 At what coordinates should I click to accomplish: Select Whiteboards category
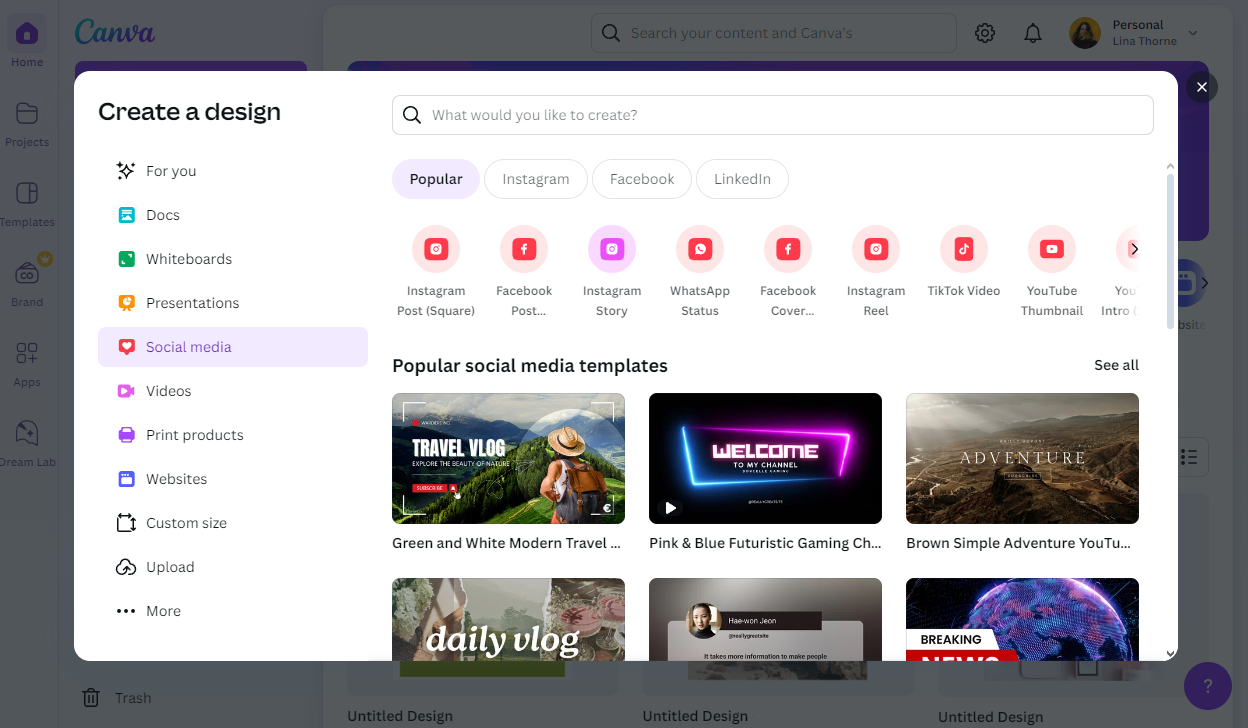click(232, 259)
